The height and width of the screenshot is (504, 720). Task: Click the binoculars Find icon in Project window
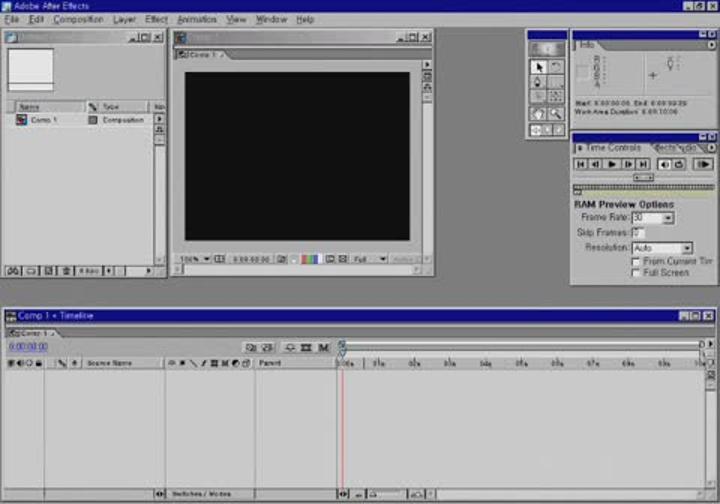pyautogui.click(x=13, y=271)
